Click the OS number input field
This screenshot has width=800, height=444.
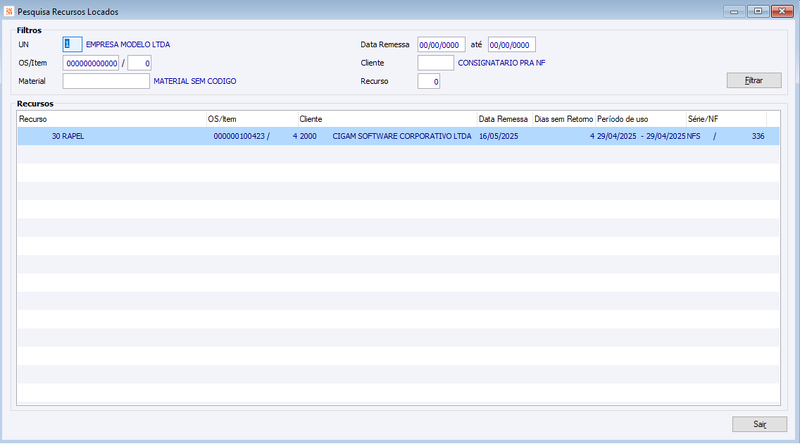[x=91, y=63]
